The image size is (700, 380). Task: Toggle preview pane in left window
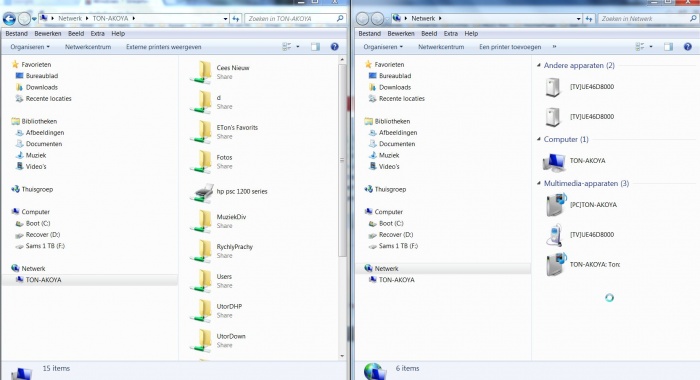(x=315, y=47)
